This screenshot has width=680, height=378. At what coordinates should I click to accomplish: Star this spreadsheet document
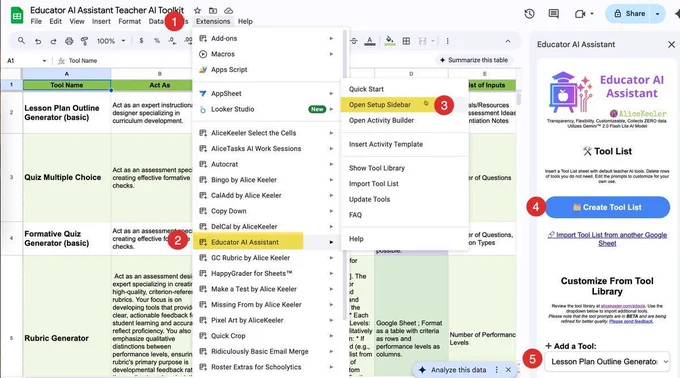coord(197,10)
